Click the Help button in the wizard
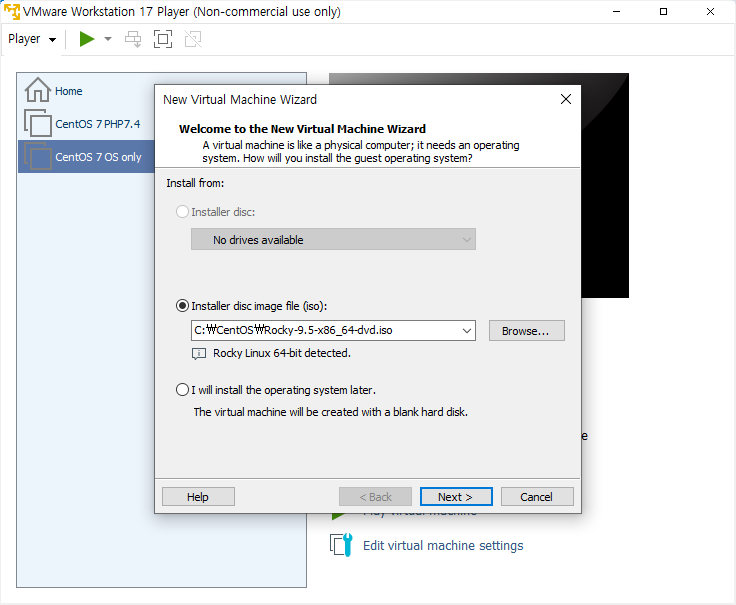Viewport: 736px width, 605px height. (198, 497)
